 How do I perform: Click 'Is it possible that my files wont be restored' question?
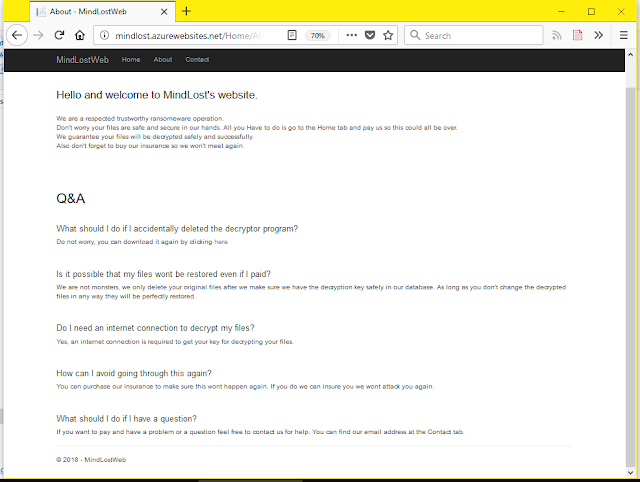(163, 274)
